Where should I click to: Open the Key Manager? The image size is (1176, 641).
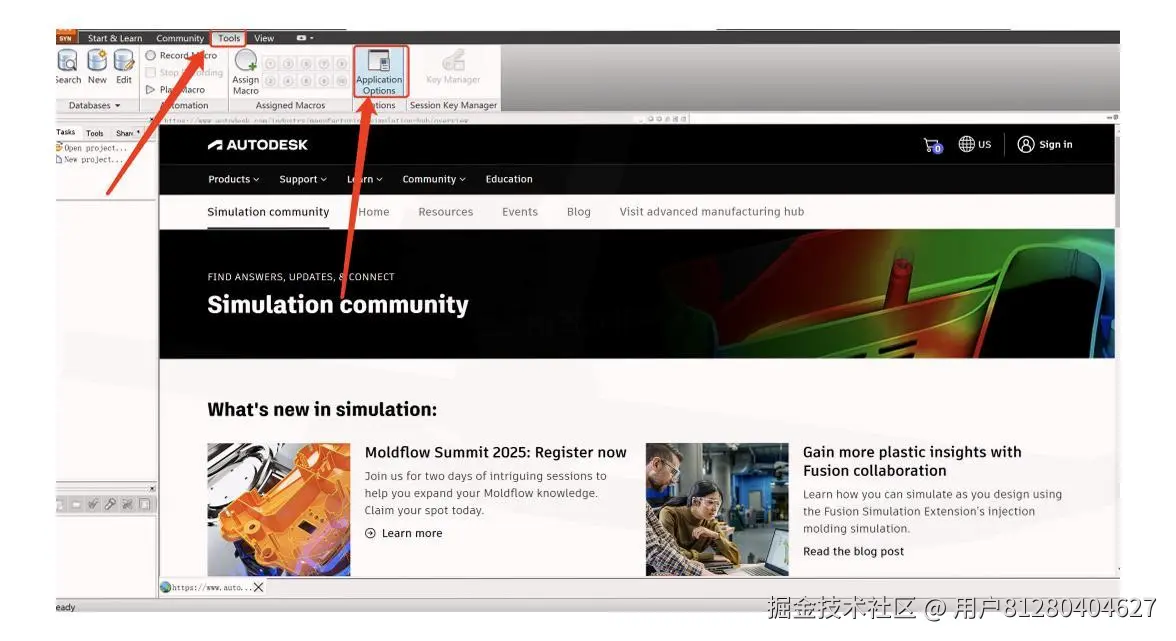(453, 64)
